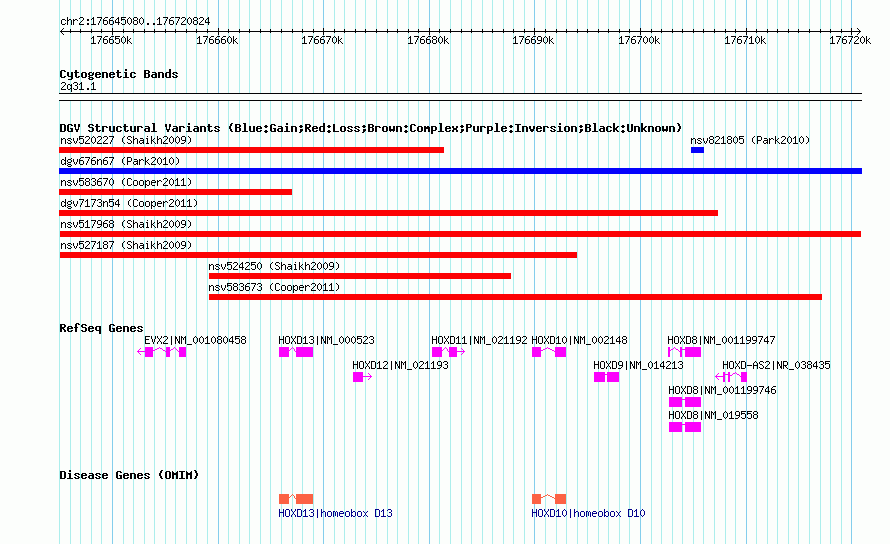Select the RefSeq Genes track title

(101, 328)
